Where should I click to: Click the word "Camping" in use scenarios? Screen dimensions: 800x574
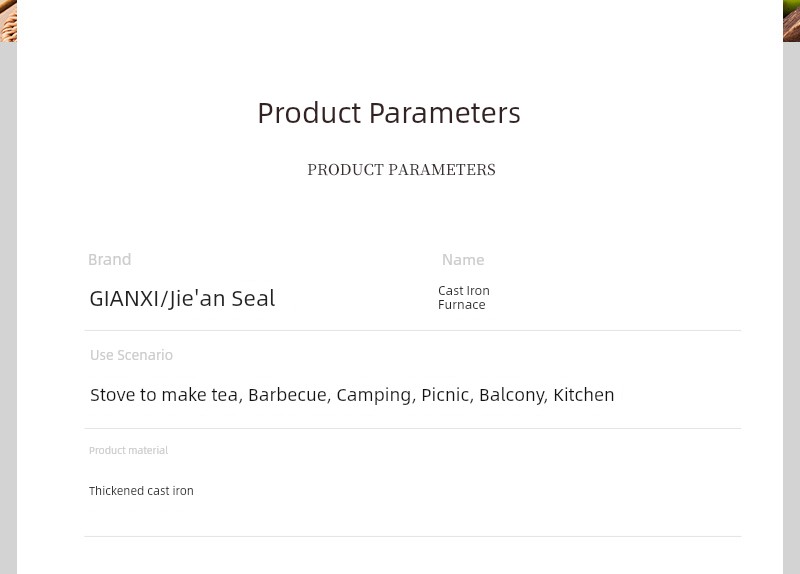[374, 395]
